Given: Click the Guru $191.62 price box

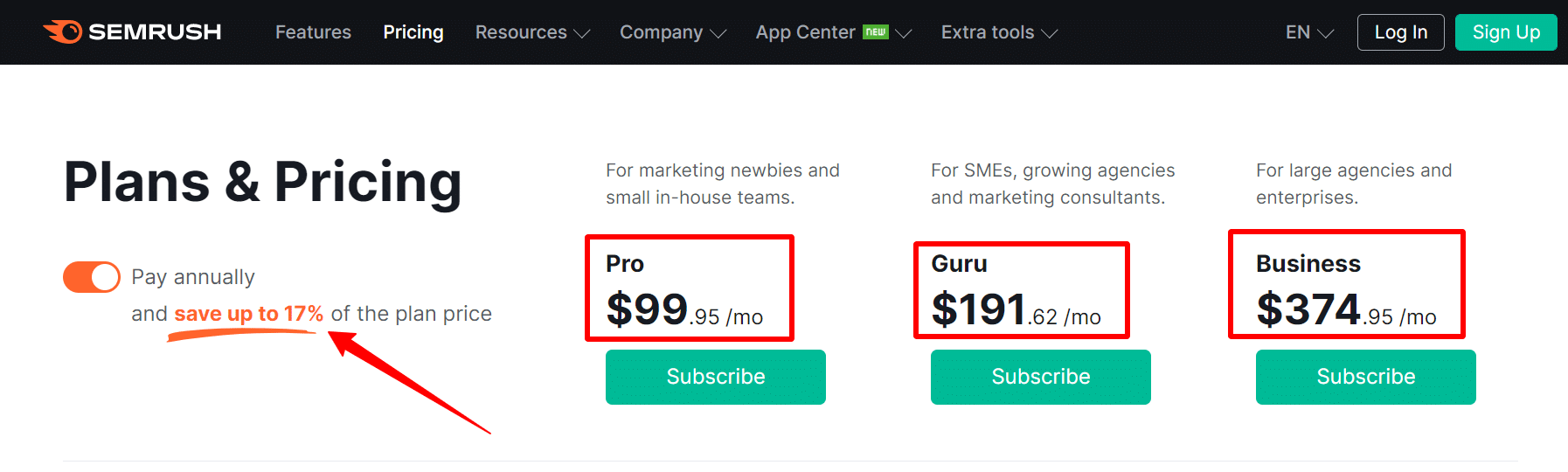Looking at the screenshot, I should [x=1022, y=290].
